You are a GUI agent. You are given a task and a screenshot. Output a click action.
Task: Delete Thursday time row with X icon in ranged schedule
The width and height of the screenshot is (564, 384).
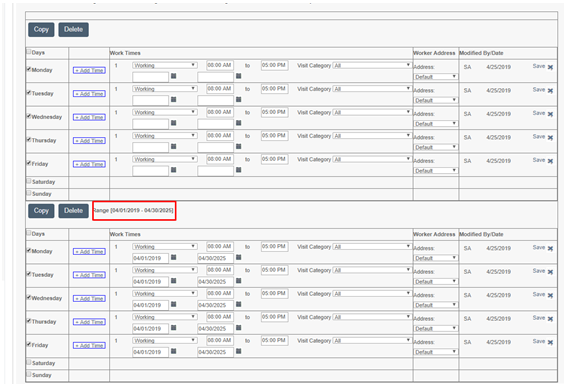point(550,319)
